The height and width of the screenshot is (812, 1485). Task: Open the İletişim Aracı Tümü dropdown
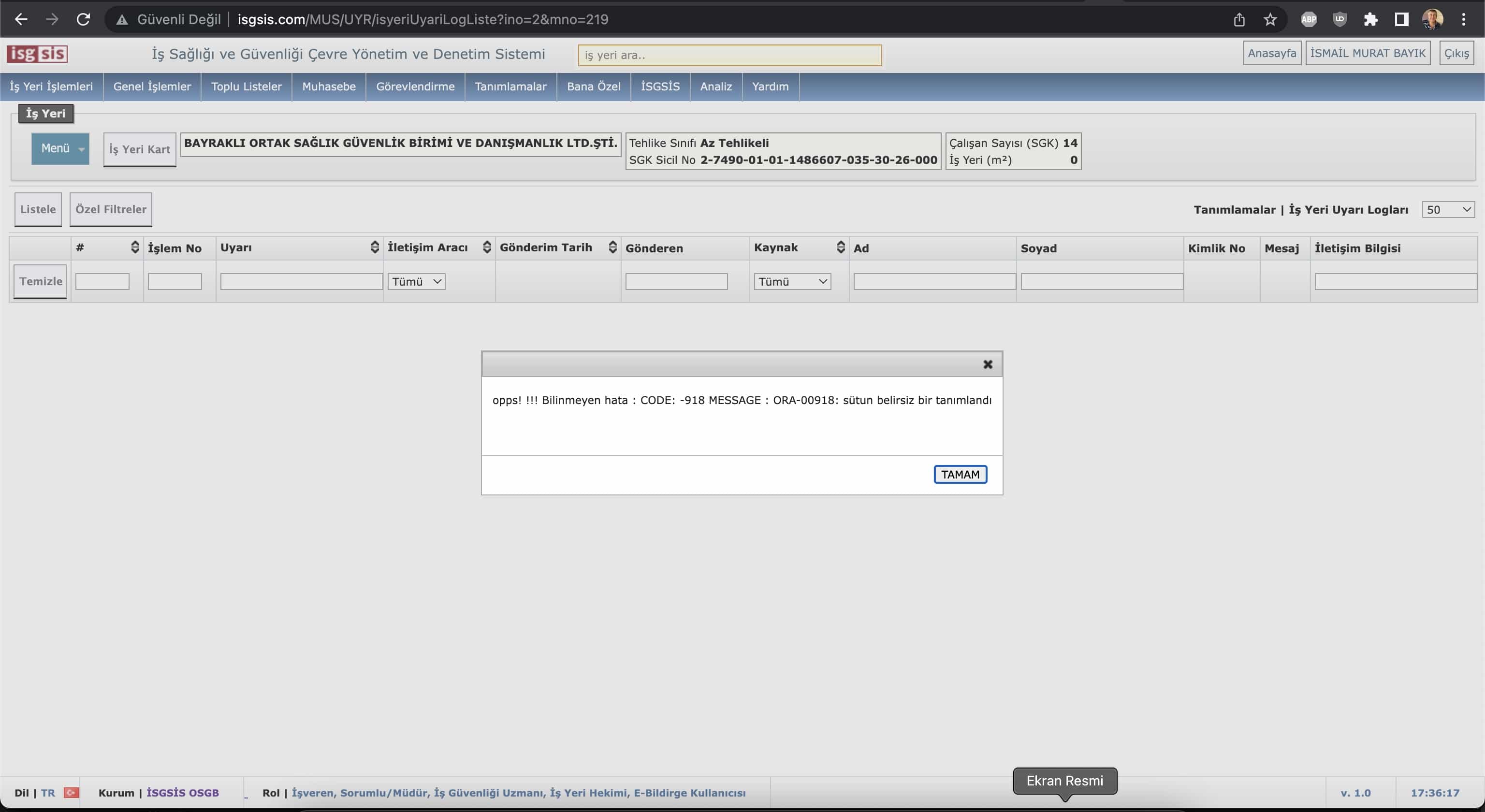click(416, 281)
